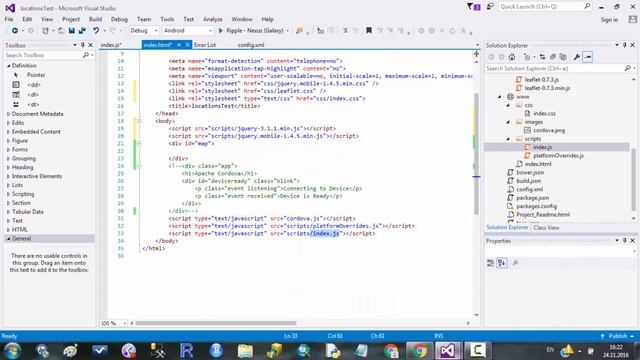Expand the Document Metadata toolbox group
The height and width of the screenshot is (360, 640).
9,114
